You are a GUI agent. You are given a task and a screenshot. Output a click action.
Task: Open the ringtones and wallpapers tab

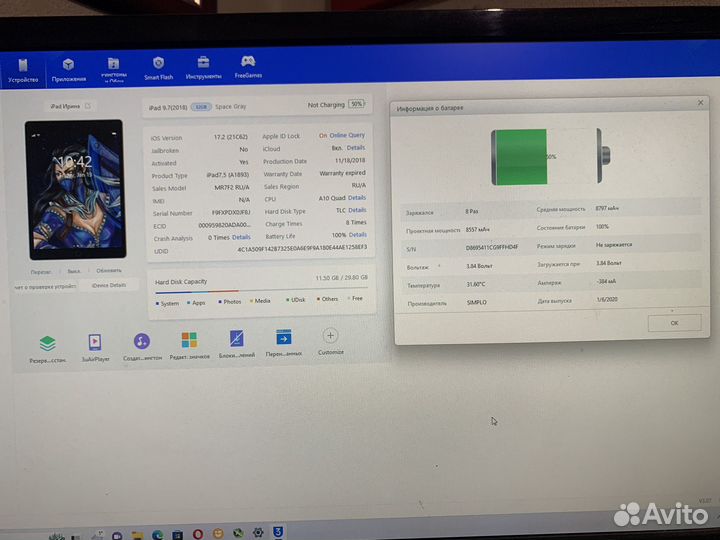(x=113, y=70)
